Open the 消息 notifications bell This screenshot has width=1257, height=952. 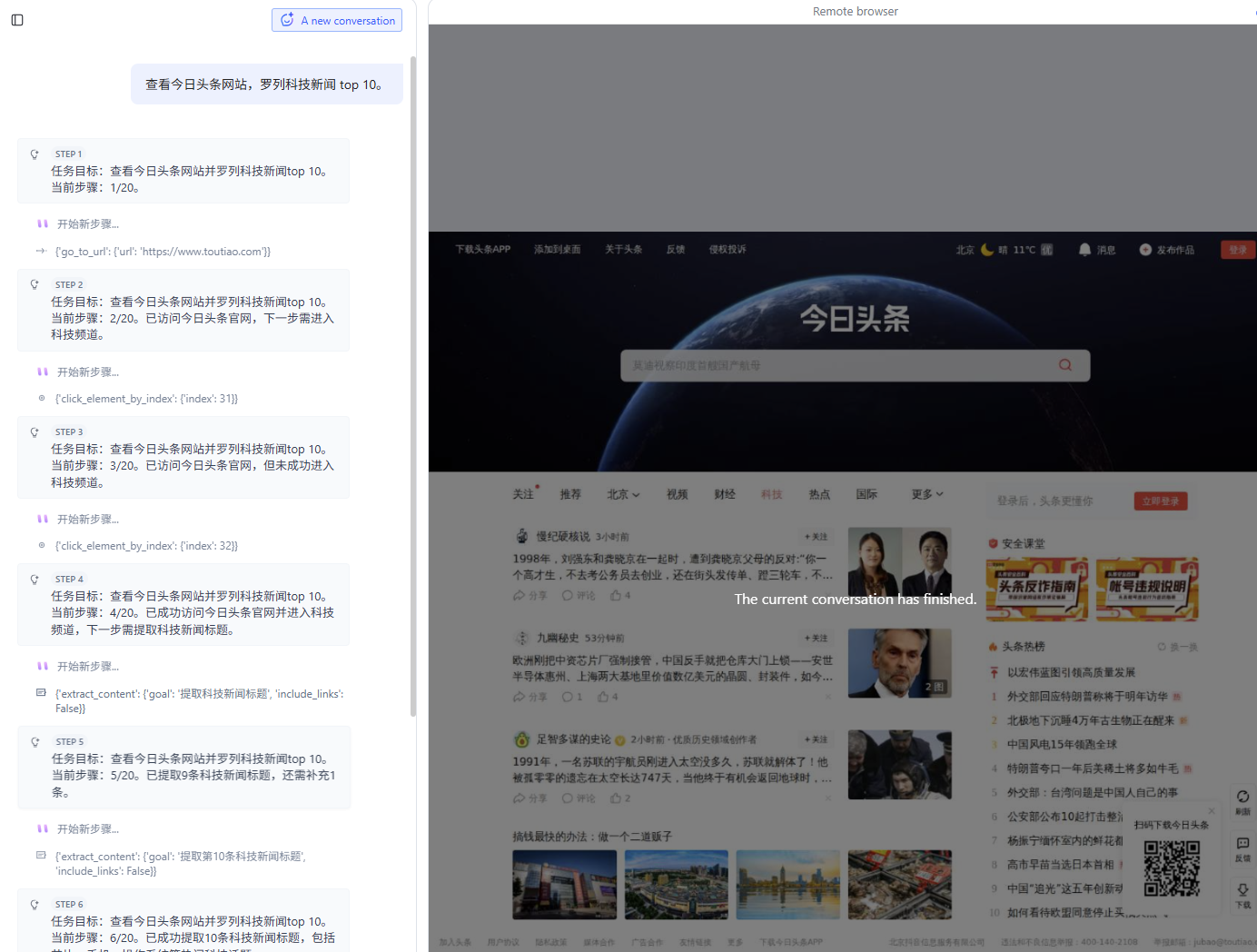(x=1084, y=250)
